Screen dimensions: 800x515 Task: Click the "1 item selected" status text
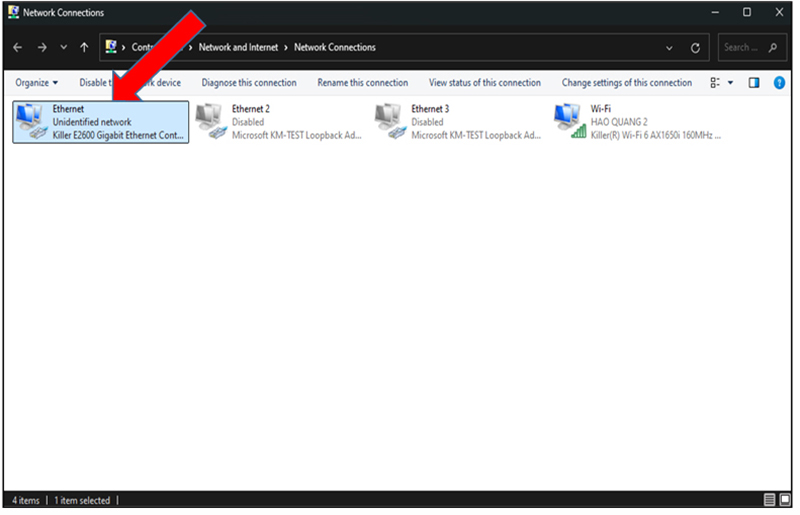coord(82,501)
